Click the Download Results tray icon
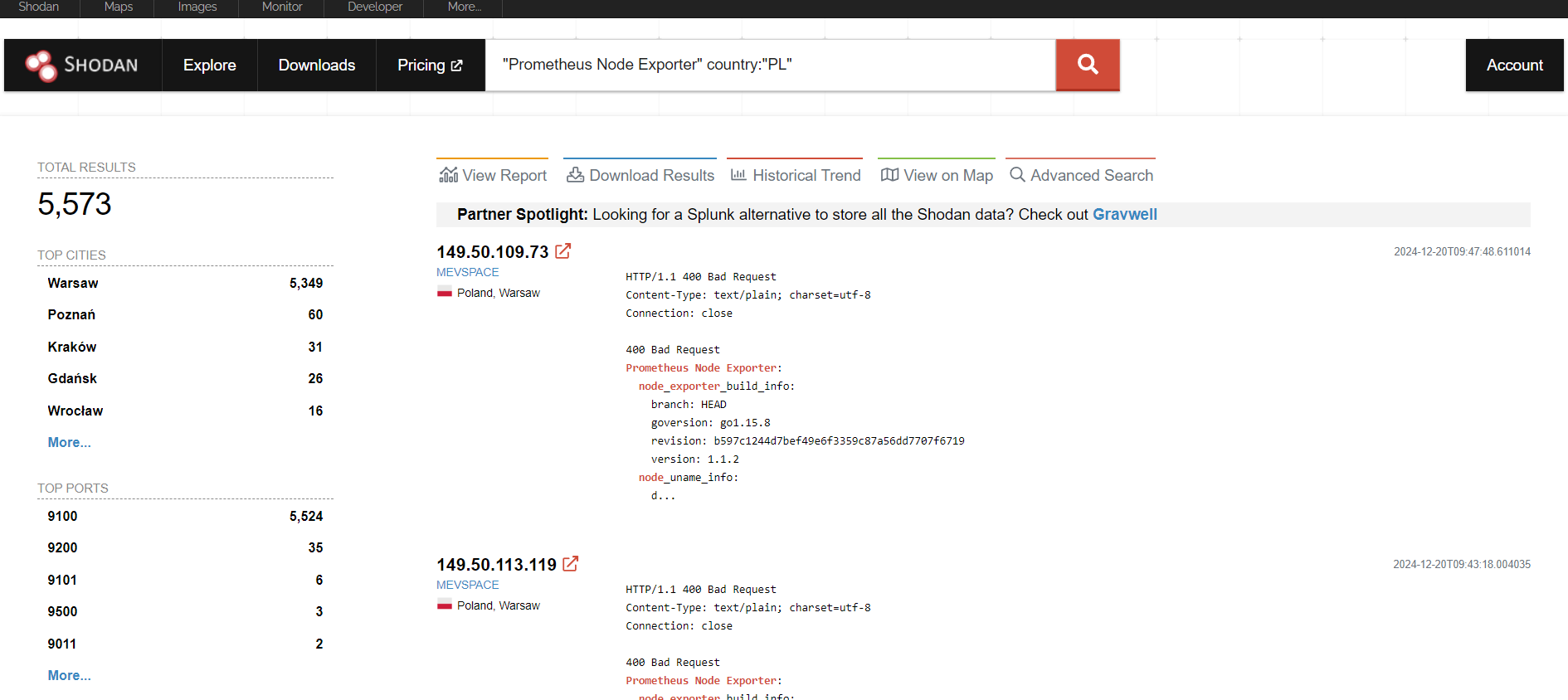This screenshot has width=1568, height=700. pos(575,175)
